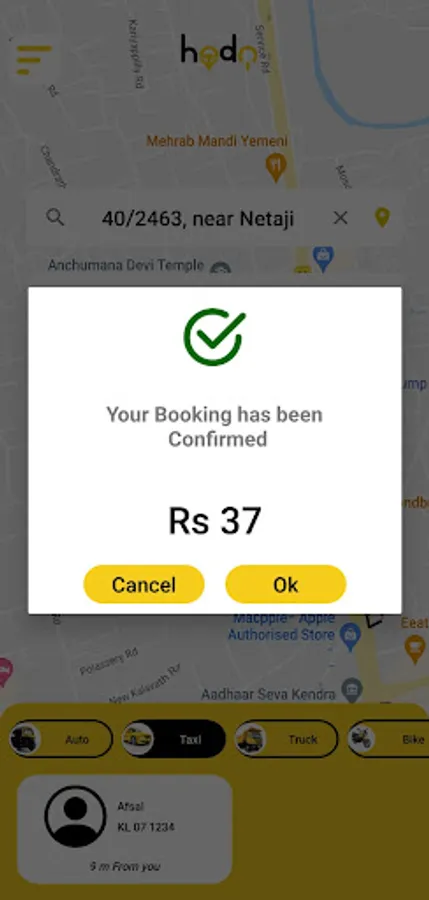Click the search magnifier icon
Screen dimensions: 429x900
55,218
